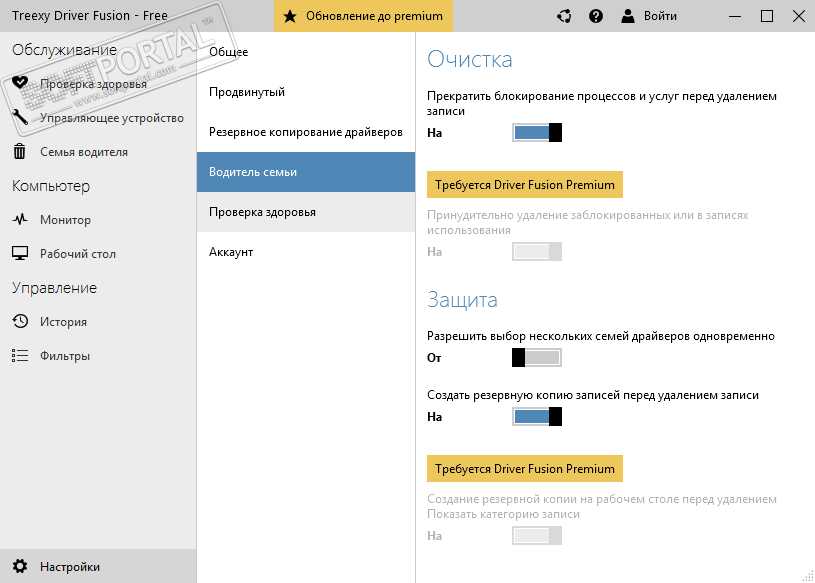
Task: Turn off backup before deletion toggle
Action: (x=537, y=417)
